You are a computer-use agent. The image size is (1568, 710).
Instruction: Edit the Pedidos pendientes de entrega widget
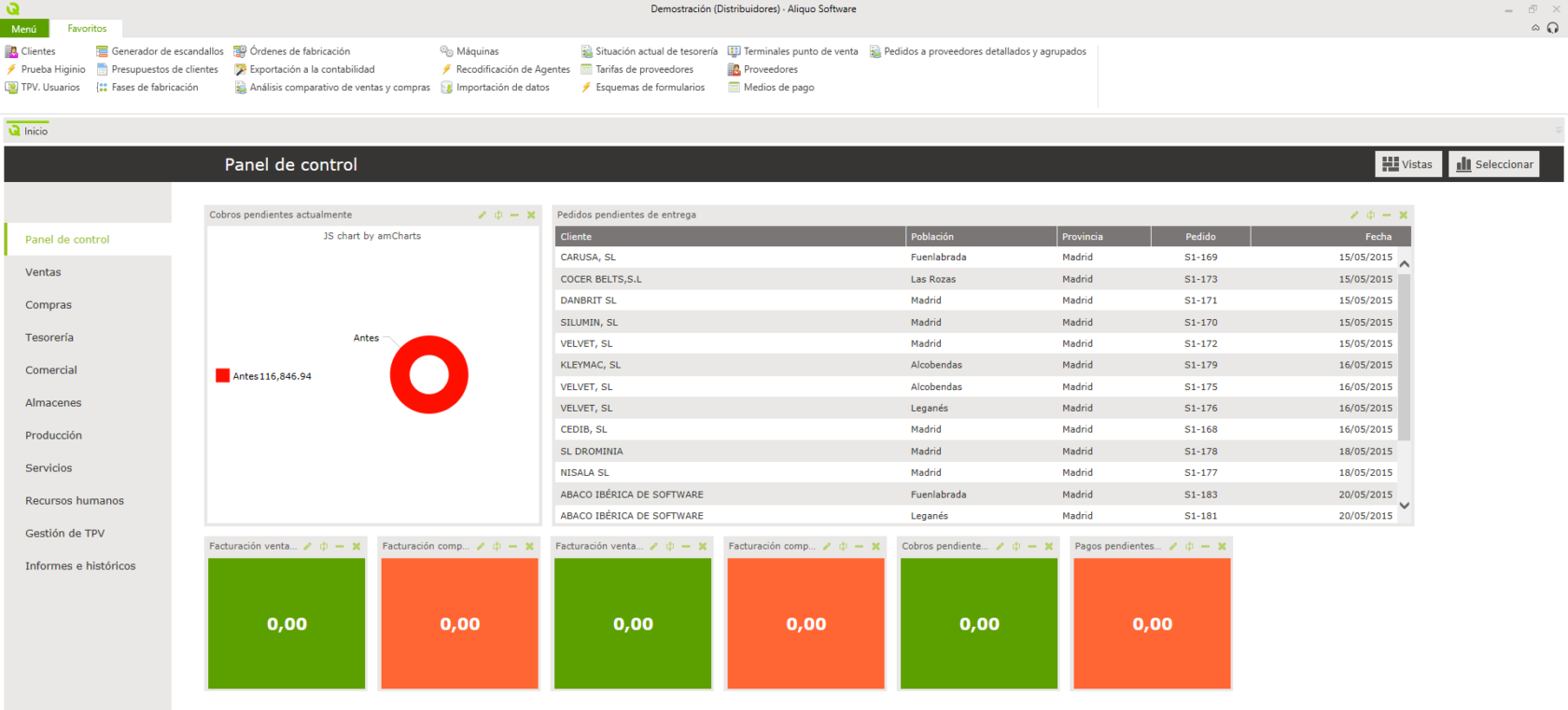tap(1354, 215)
